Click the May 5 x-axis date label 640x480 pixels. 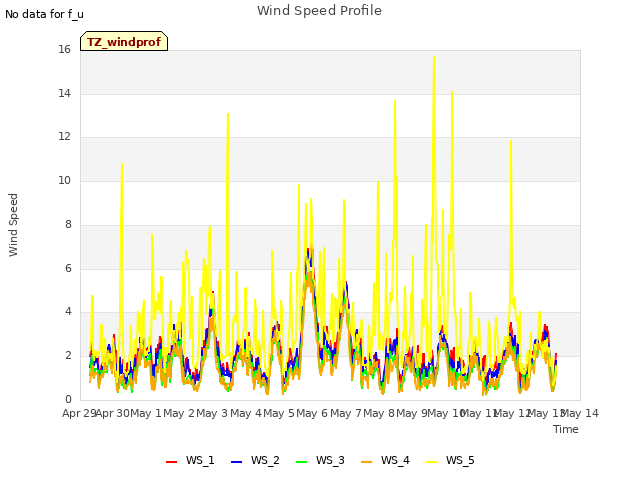pos(279,413)
